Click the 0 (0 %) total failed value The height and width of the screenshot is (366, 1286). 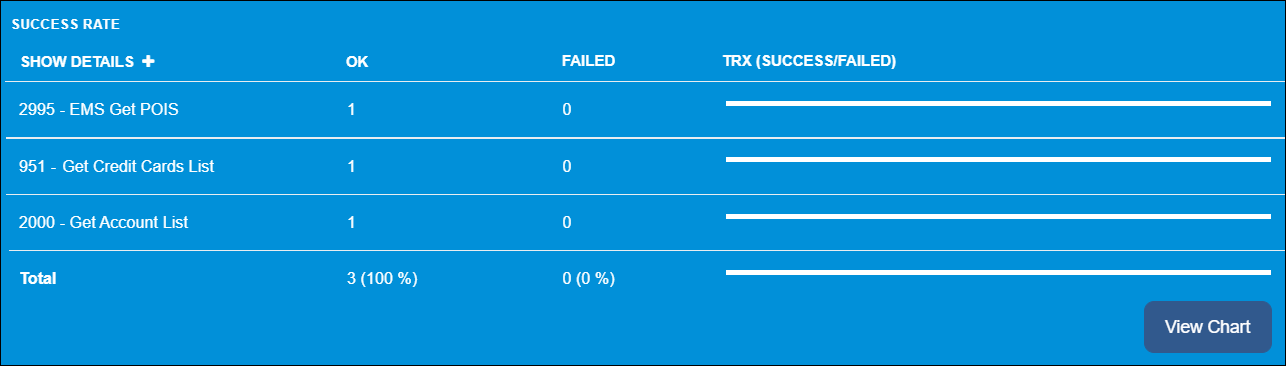[x=588, y=278]
